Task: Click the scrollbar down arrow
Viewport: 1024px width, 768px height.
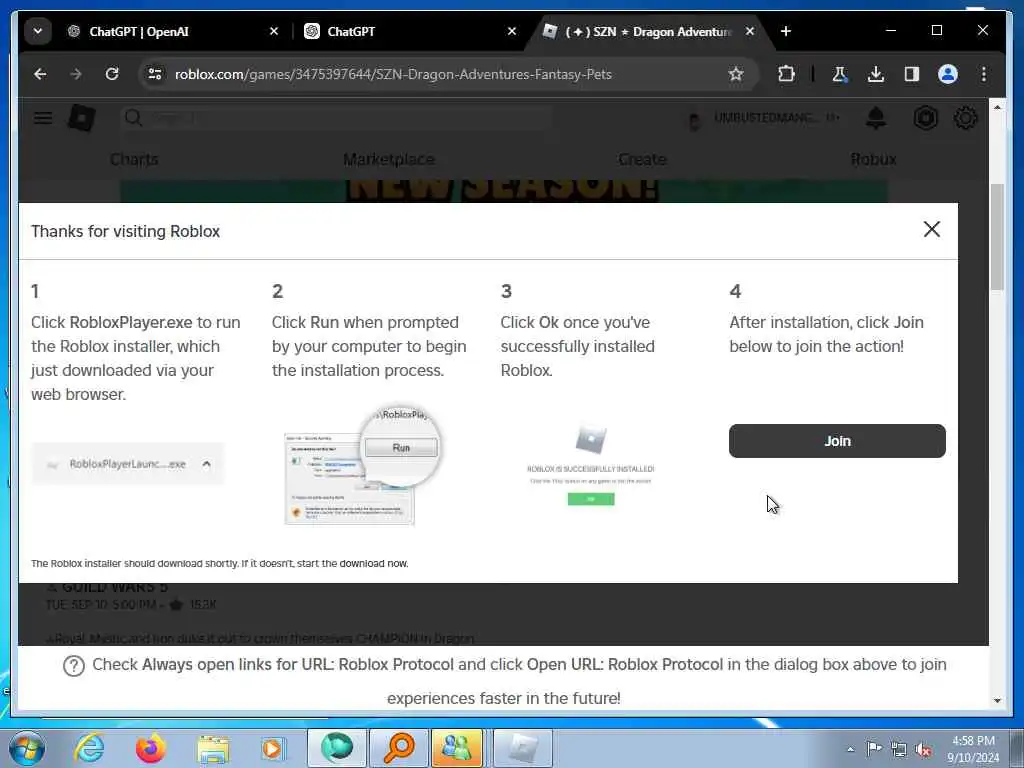Action: pyautogui.click(x=997, y=701)
